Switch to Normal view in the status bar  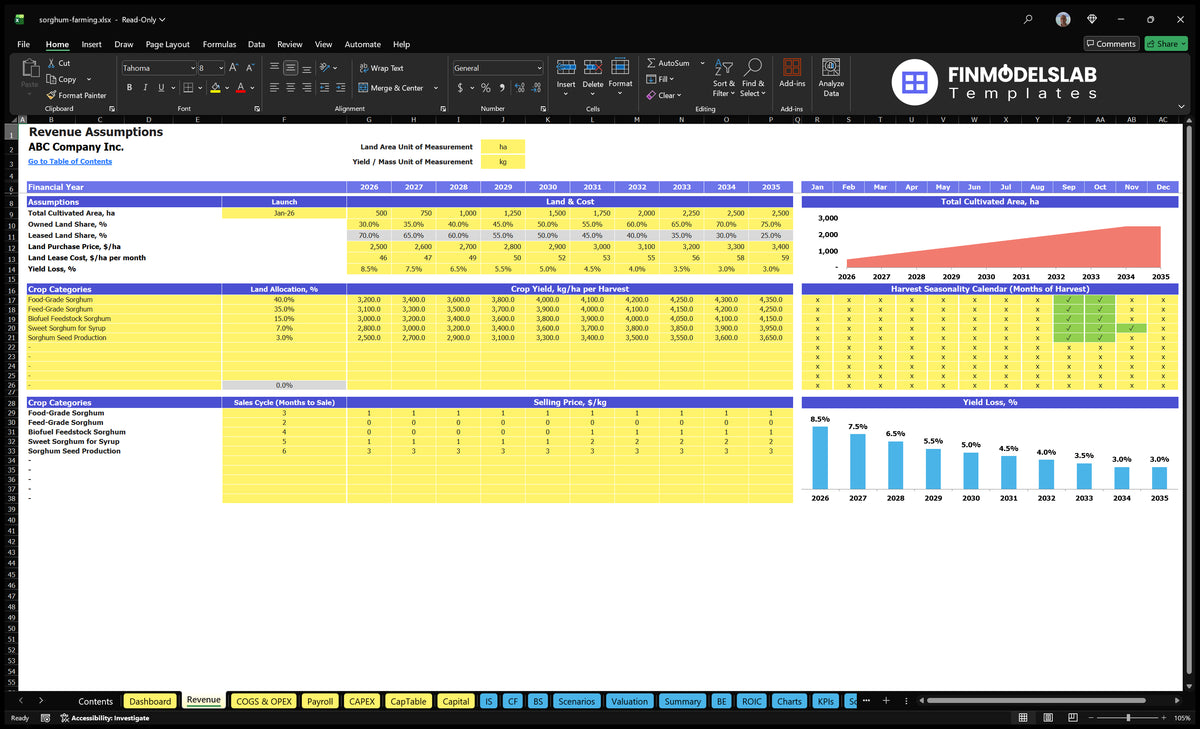[x=1023, y=718]
